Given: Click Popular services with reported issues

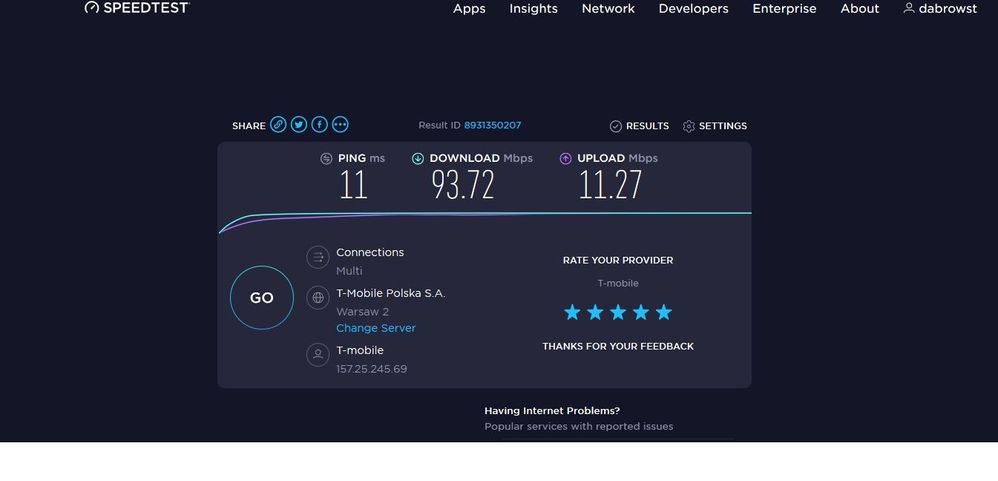Looking at the screenshot, I should coord(579,426).
